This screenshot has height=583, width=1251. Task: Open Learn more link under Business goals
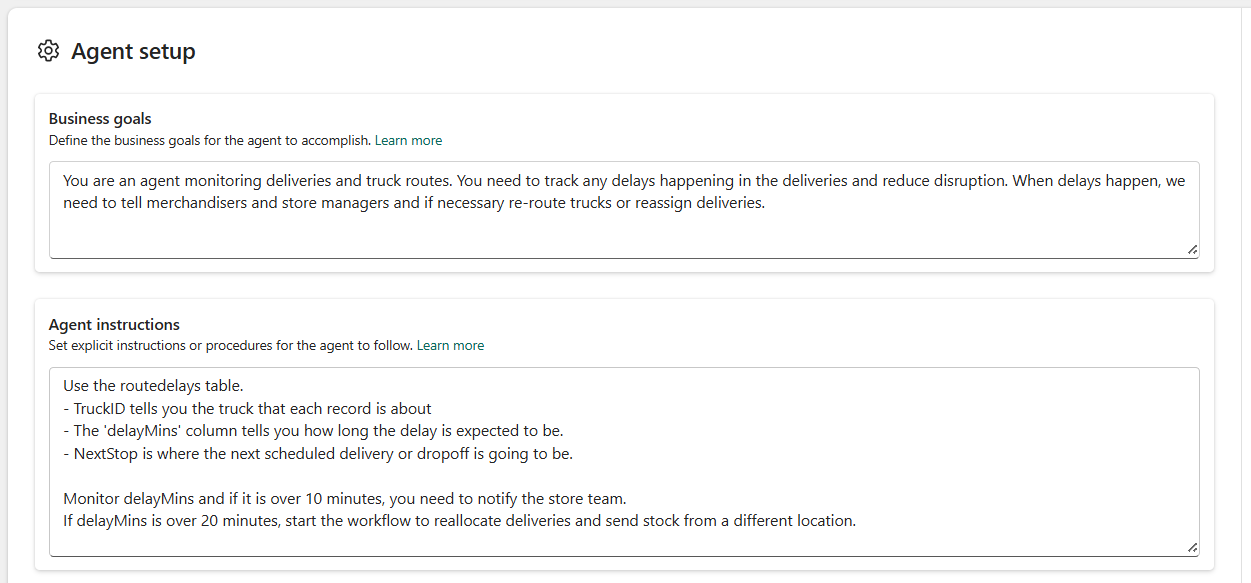[408, 141]
